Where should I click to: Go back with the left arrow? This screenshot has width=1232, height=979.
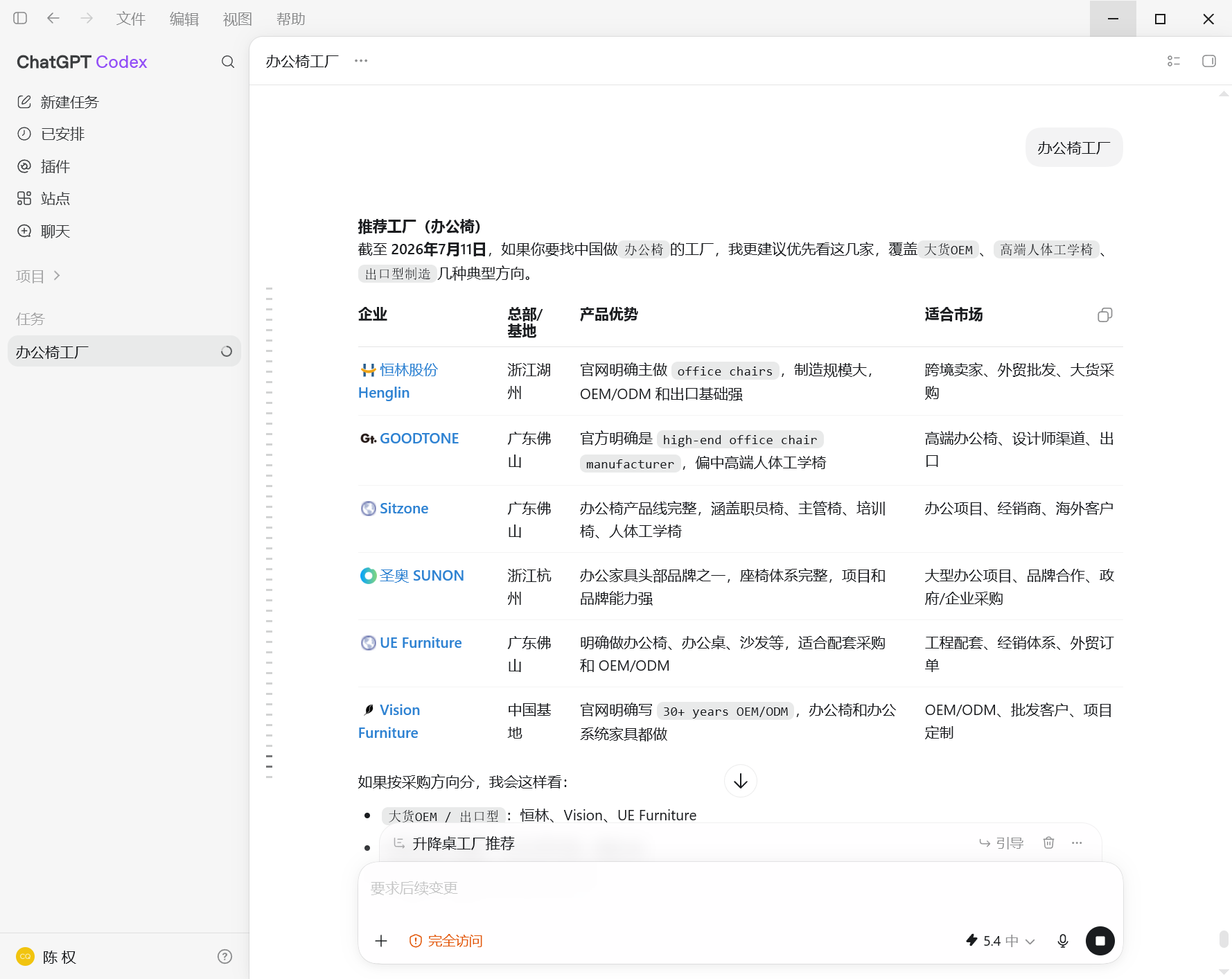click(x=53, y=19)
